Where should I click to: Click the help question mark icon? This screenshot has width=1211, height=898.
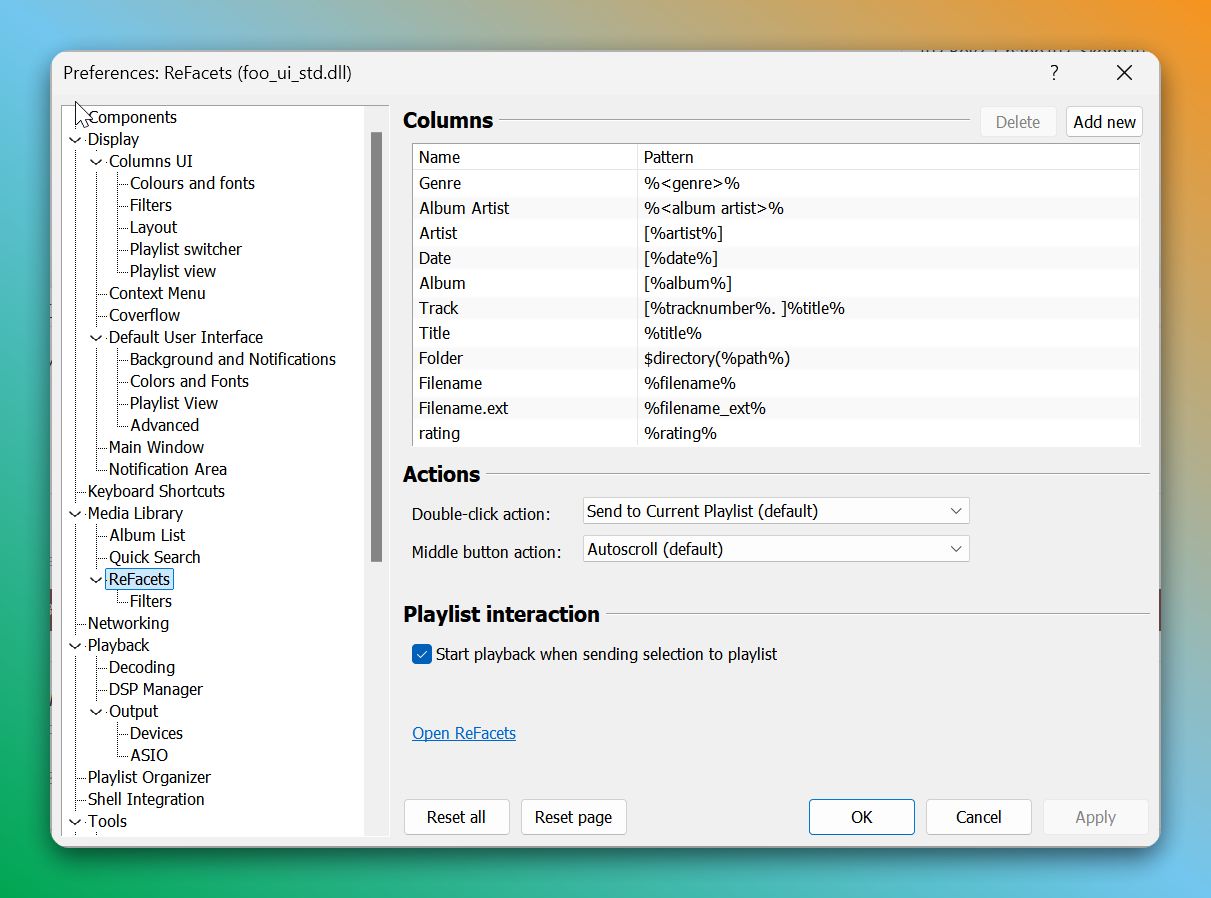pyautogui.click(x=1054, y=73)
